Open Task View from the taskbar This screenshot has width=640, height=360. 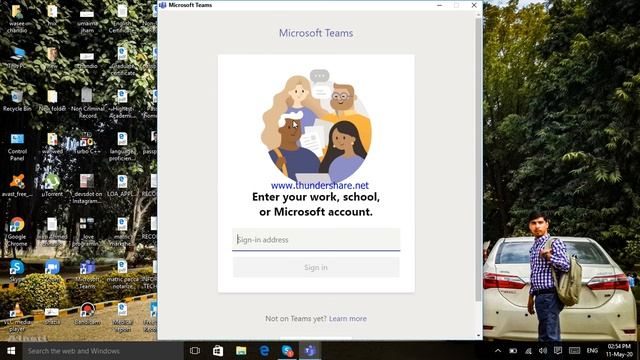195,351
